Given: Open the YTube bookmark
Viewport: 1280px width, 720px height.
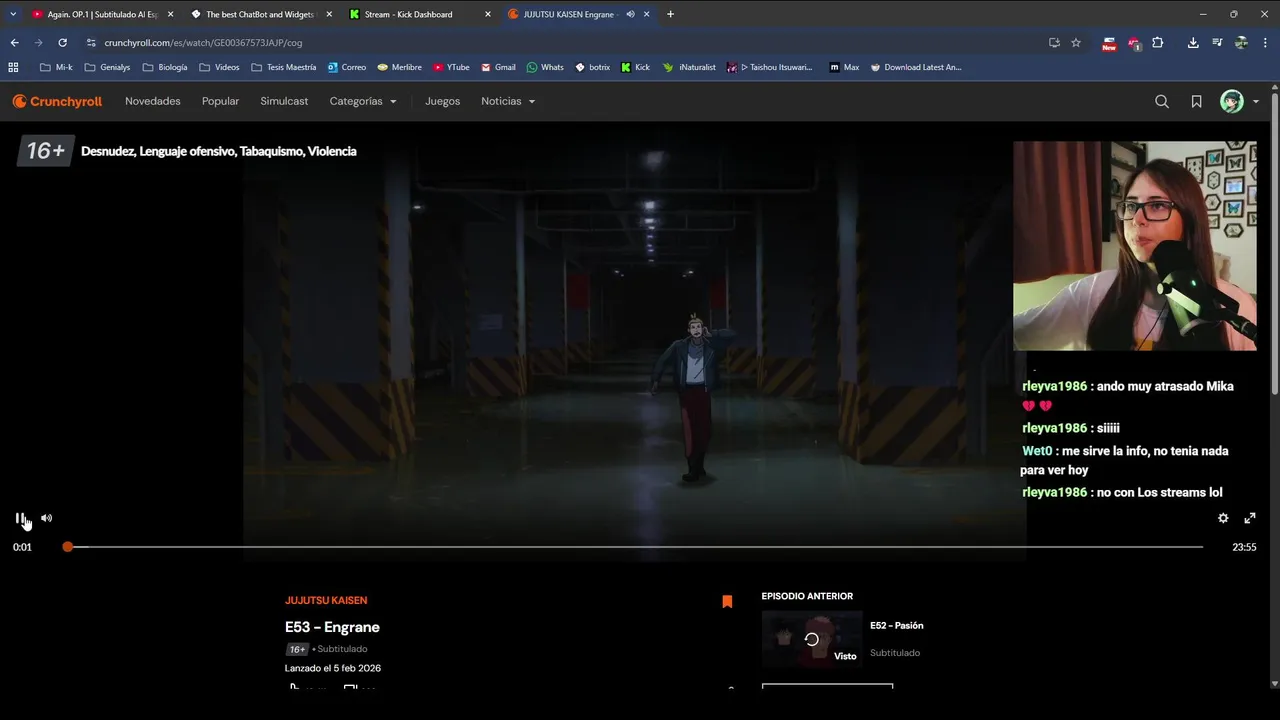Looking at the screenshot, I should pyautogui.click(x=451, y=67).
